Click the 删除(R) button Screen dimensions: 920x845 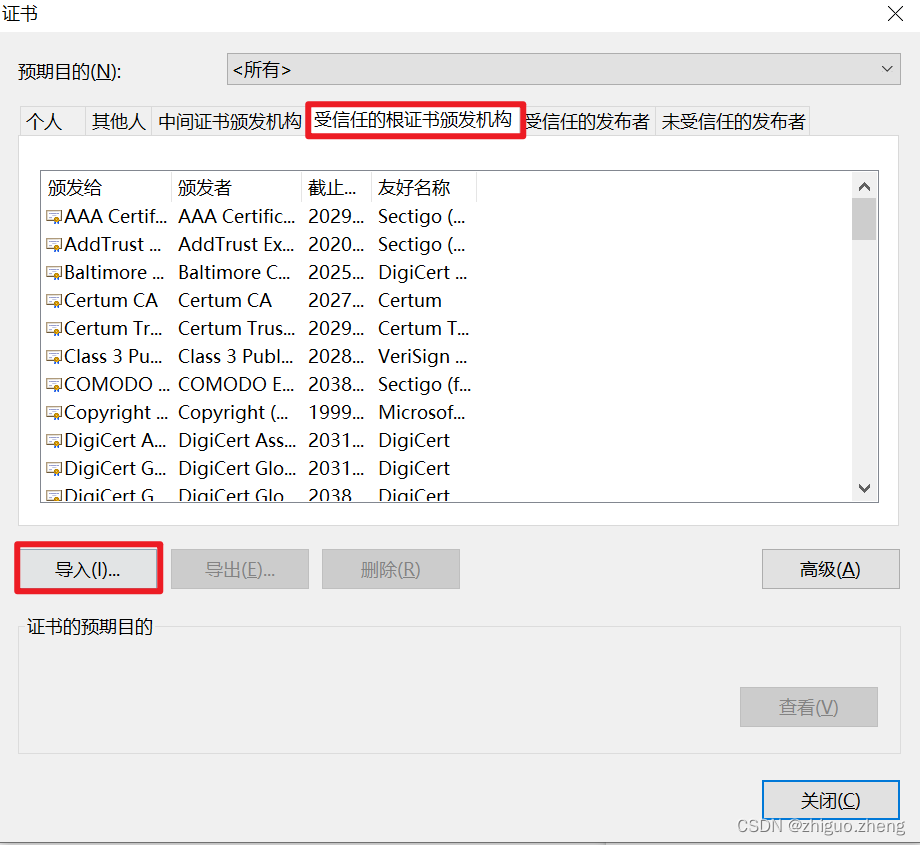[x=390, y=569]
